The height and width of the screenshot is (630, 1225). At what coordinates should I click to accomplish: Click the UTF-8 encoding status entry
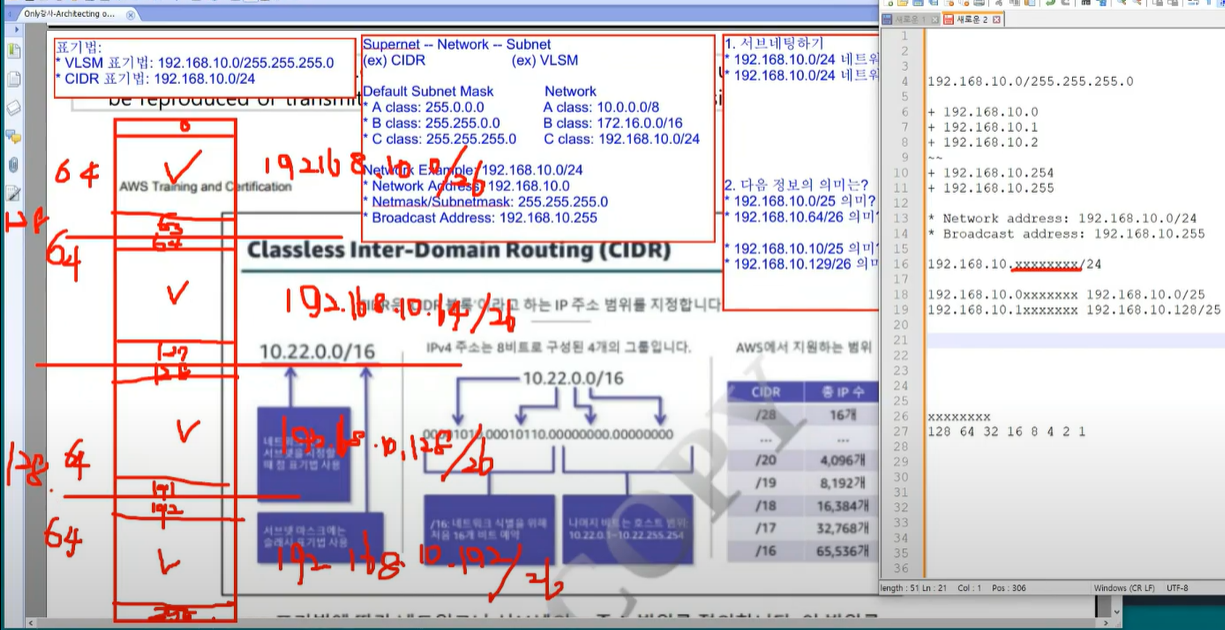[1177, 588]
